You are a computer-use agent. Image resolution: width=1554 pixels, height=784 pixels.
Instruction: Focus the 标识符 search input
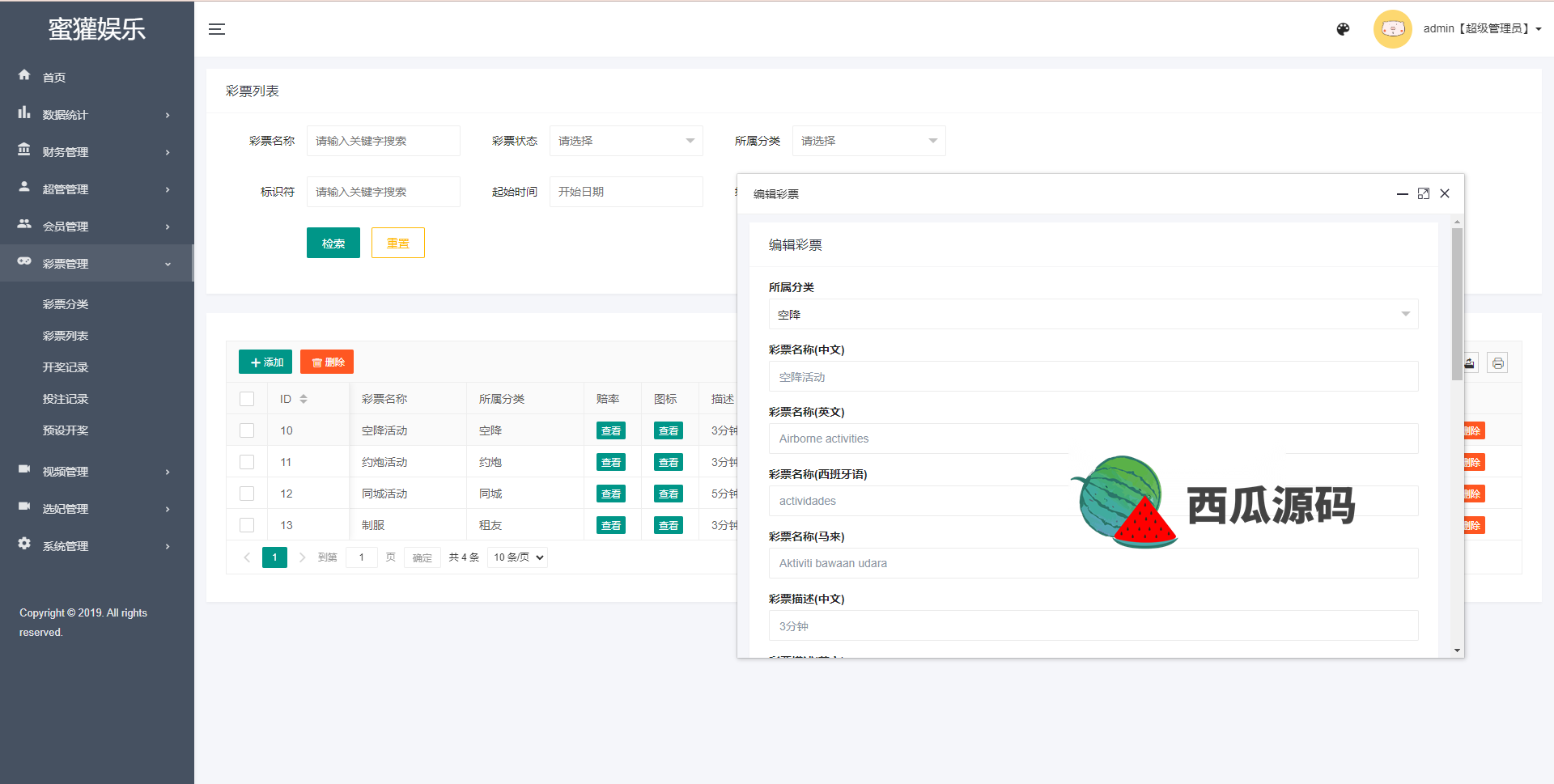coord(383,192)
